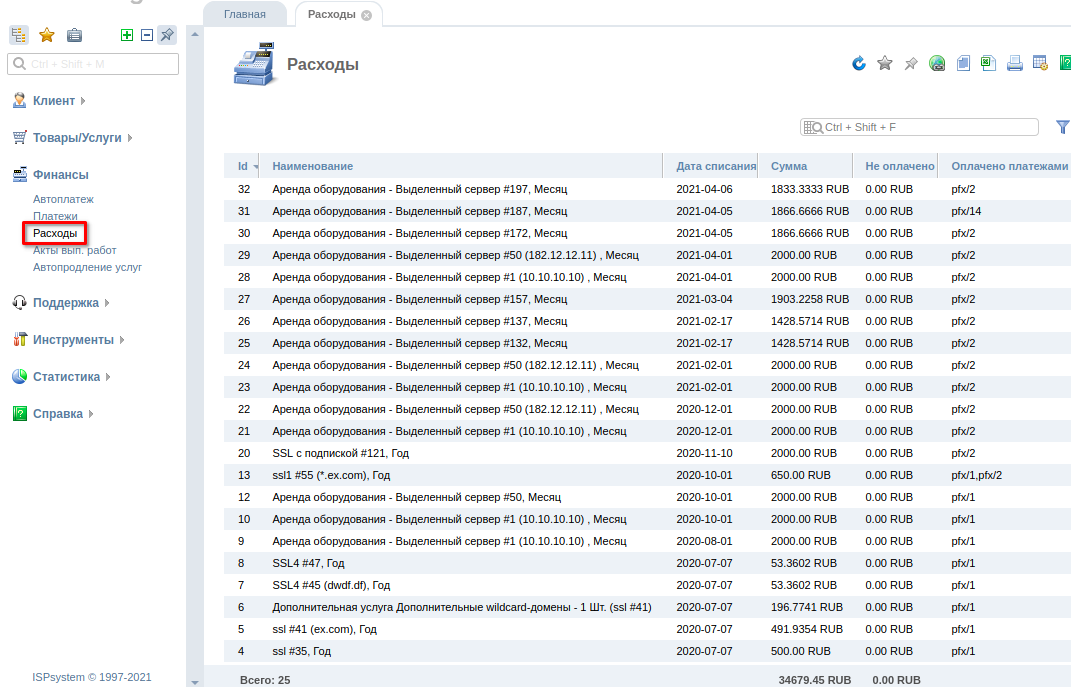Collapse all menu sections with minus icon
Image resolution: width=1071 pixels, height=687 pixels.
pos(147,35)
